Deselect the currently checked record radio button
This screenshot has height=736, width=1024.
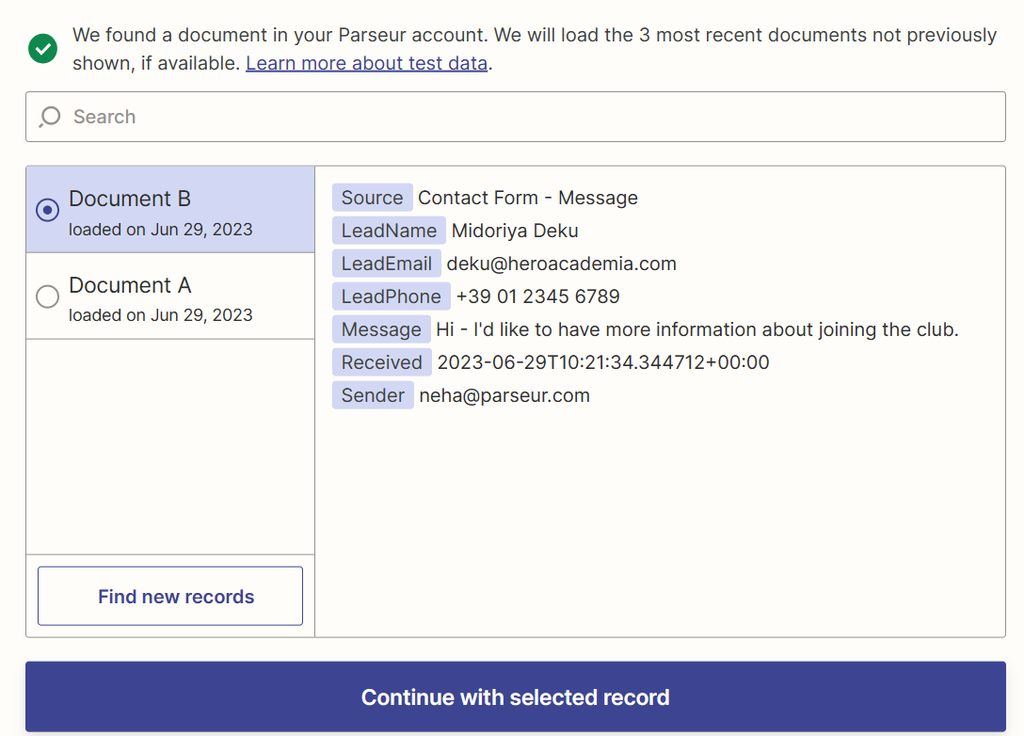(47, 209)
